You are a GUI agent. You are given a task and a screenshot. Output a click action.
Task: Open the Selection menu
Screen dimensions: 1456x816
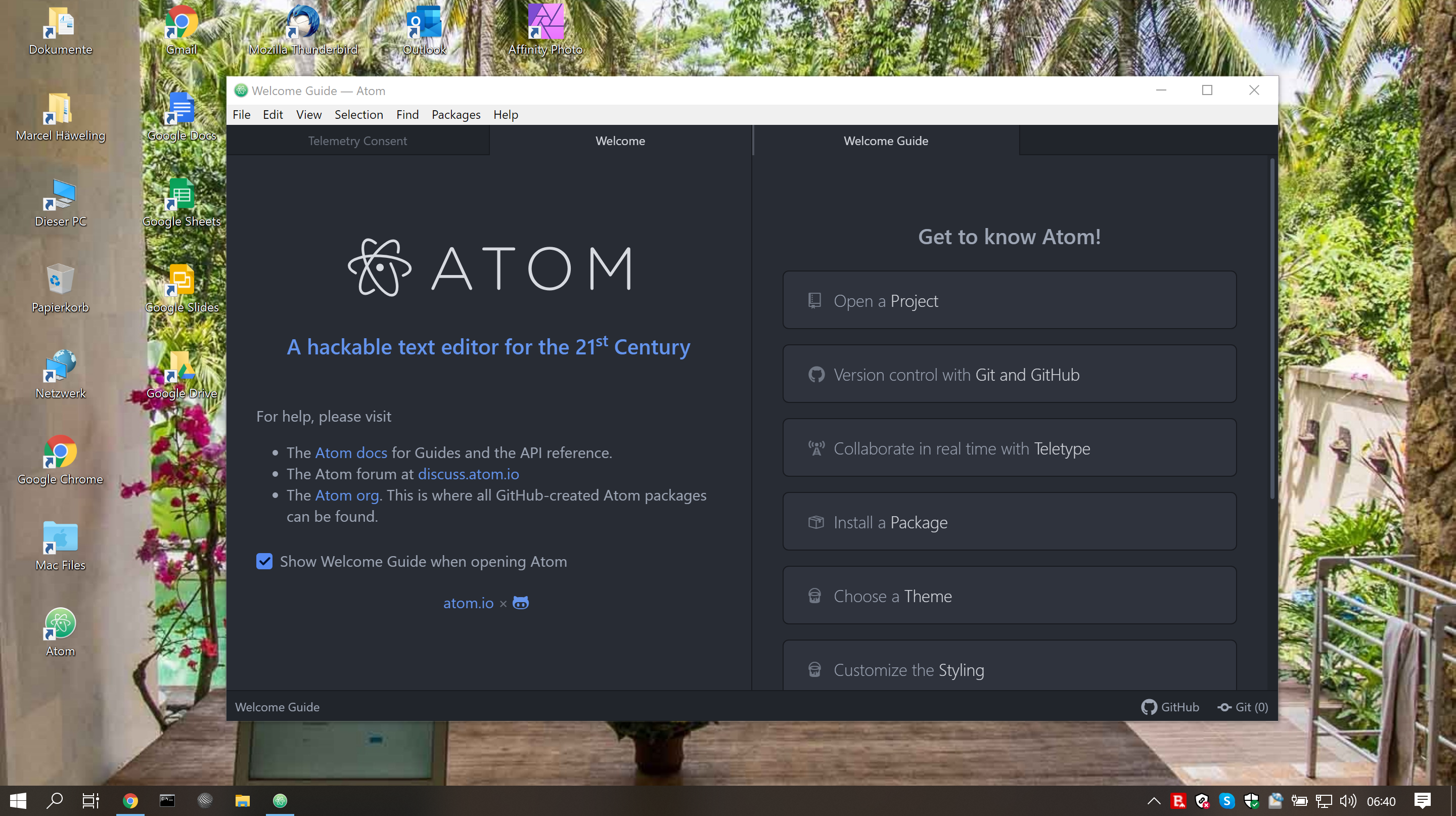(x=358, y=114)
